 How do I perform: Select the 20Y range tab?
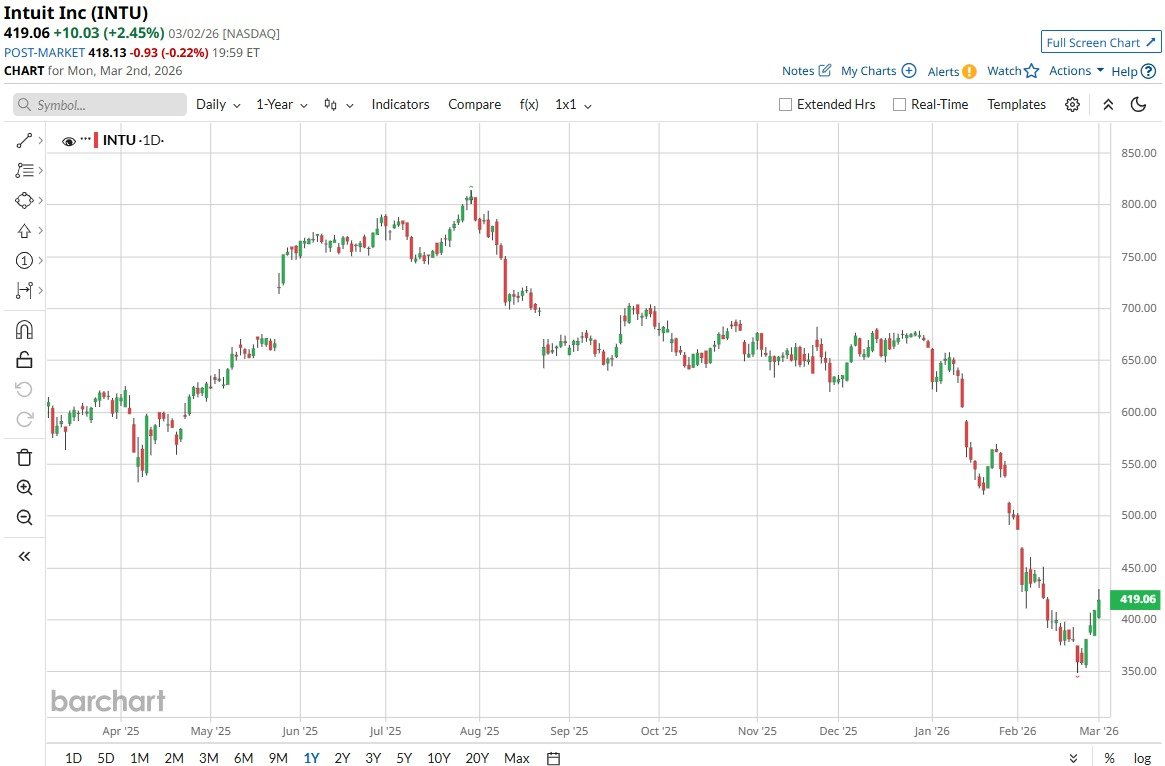477,758
